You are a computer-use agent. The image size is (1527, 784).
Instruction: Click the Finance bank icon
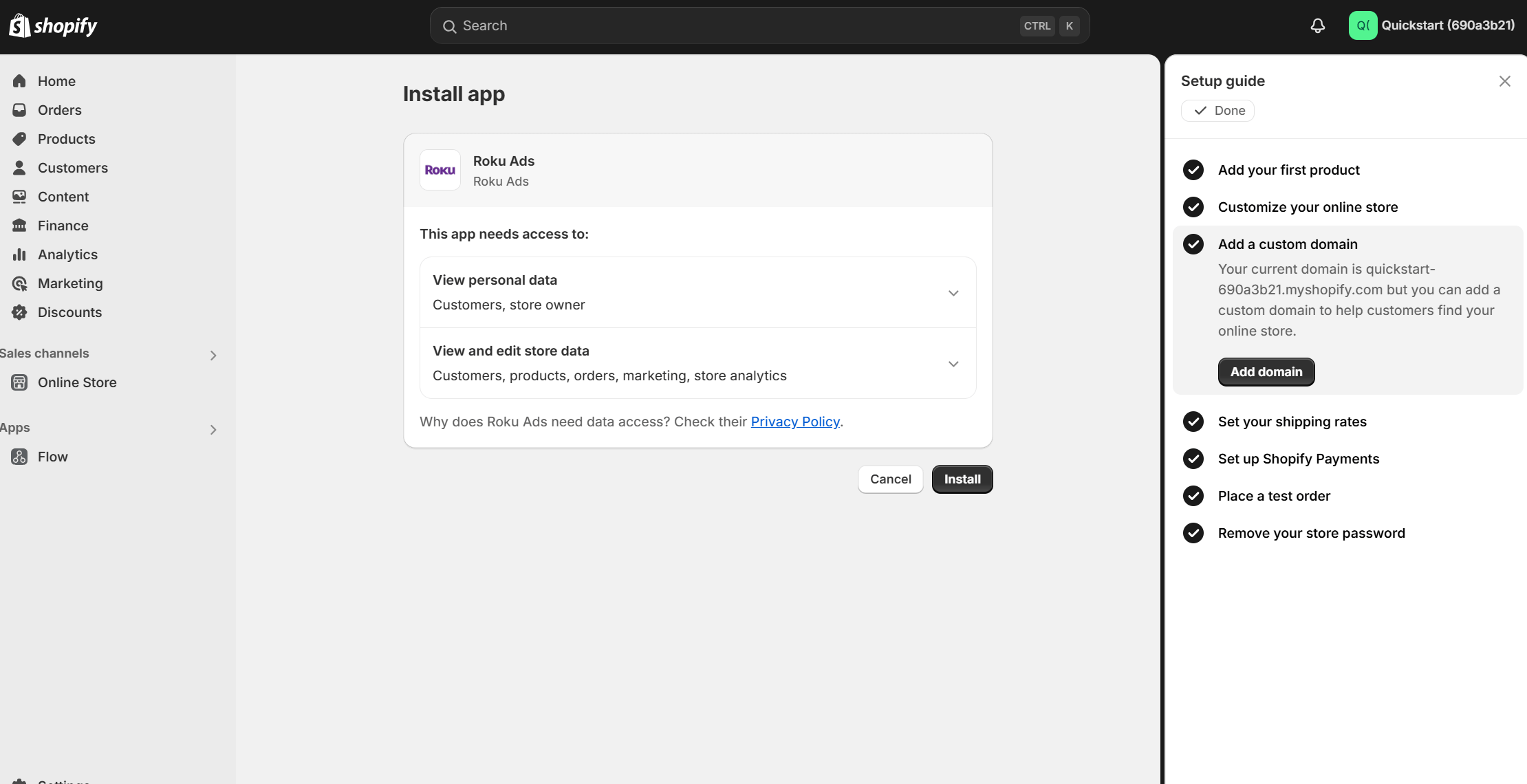[19, 226]
